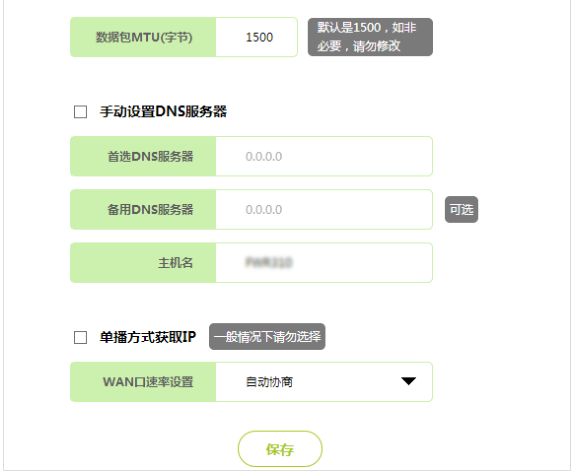Tick the 单播方式获取IP checkbox
Viewport: 576px width, 476px height.
80,337
